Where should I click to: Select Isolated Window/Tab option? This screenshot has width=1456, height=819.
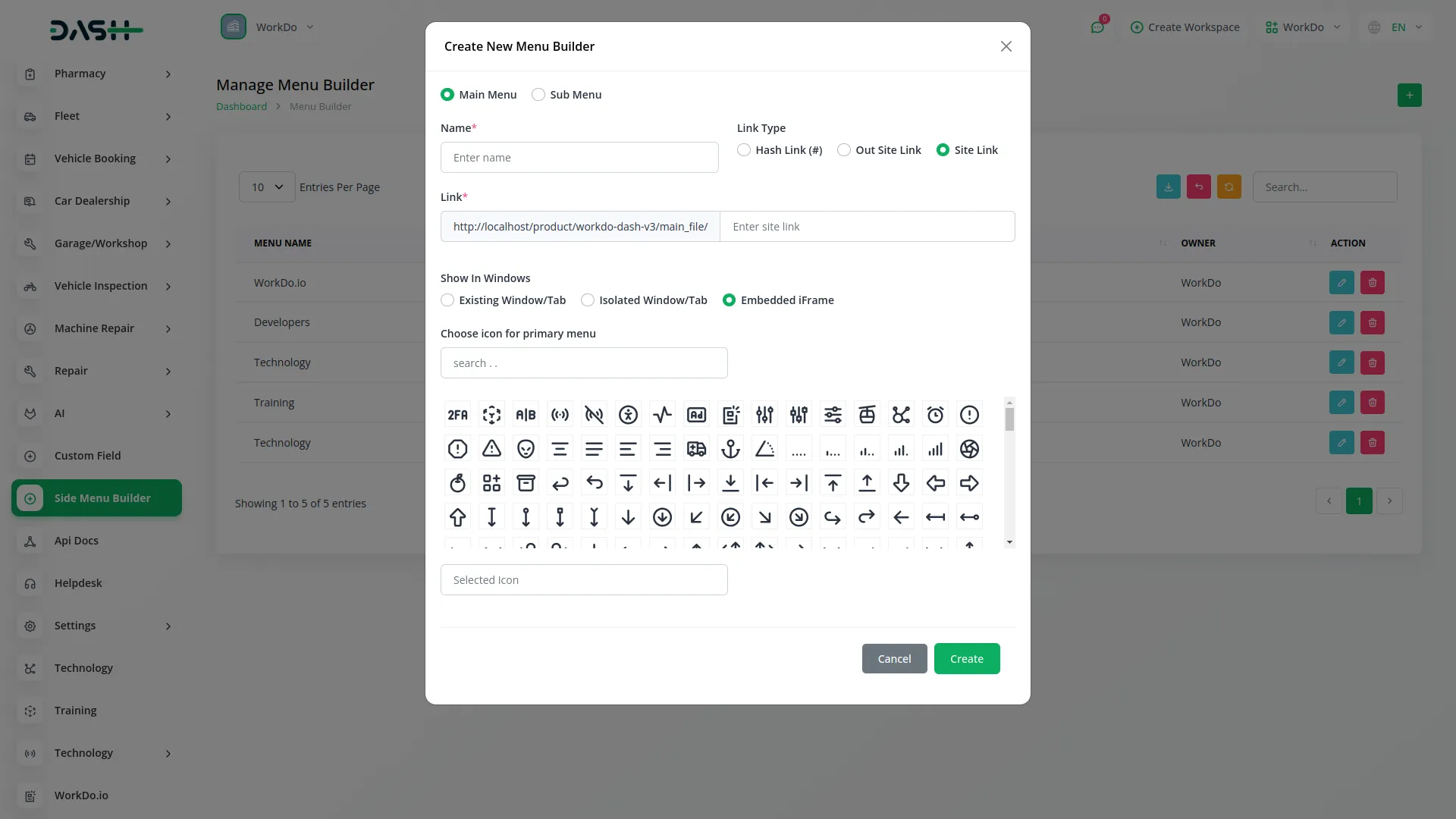click(x=588, y=300)
